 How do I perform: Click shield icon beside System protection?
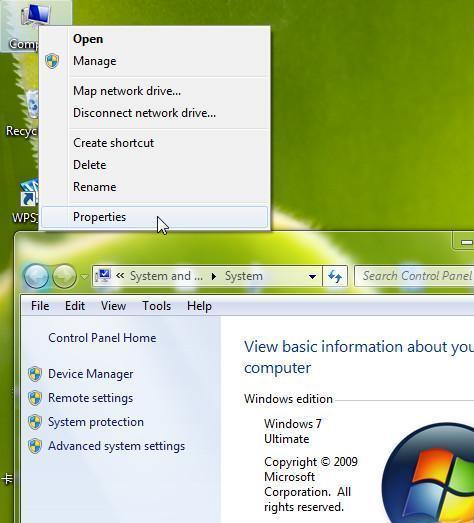(35, 422)
